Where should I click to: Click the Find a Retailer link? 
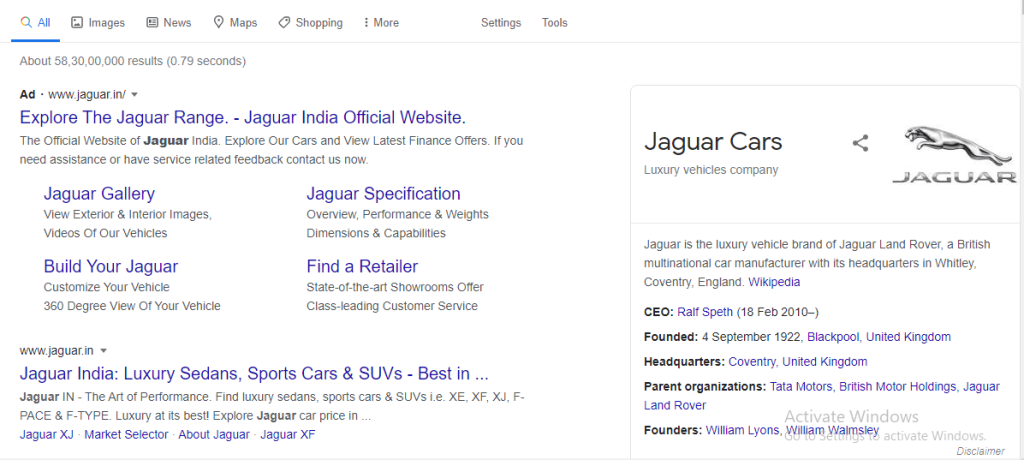tap(362, 267)
